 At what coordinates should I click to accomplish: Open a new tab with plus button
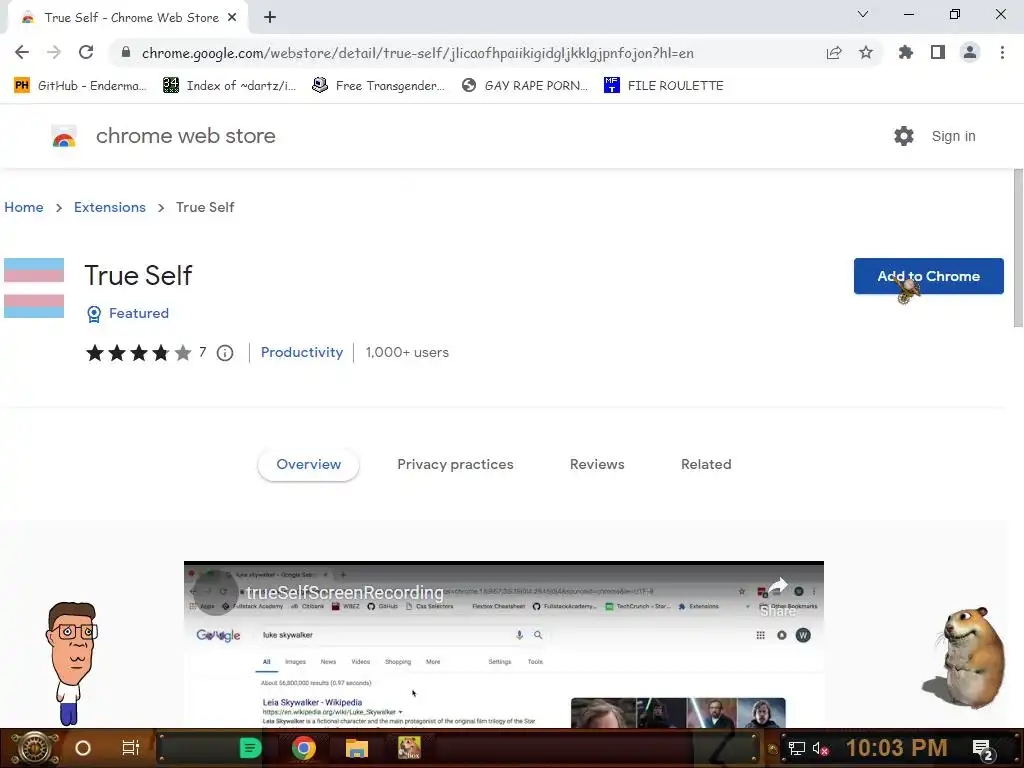tap(270, 17)
